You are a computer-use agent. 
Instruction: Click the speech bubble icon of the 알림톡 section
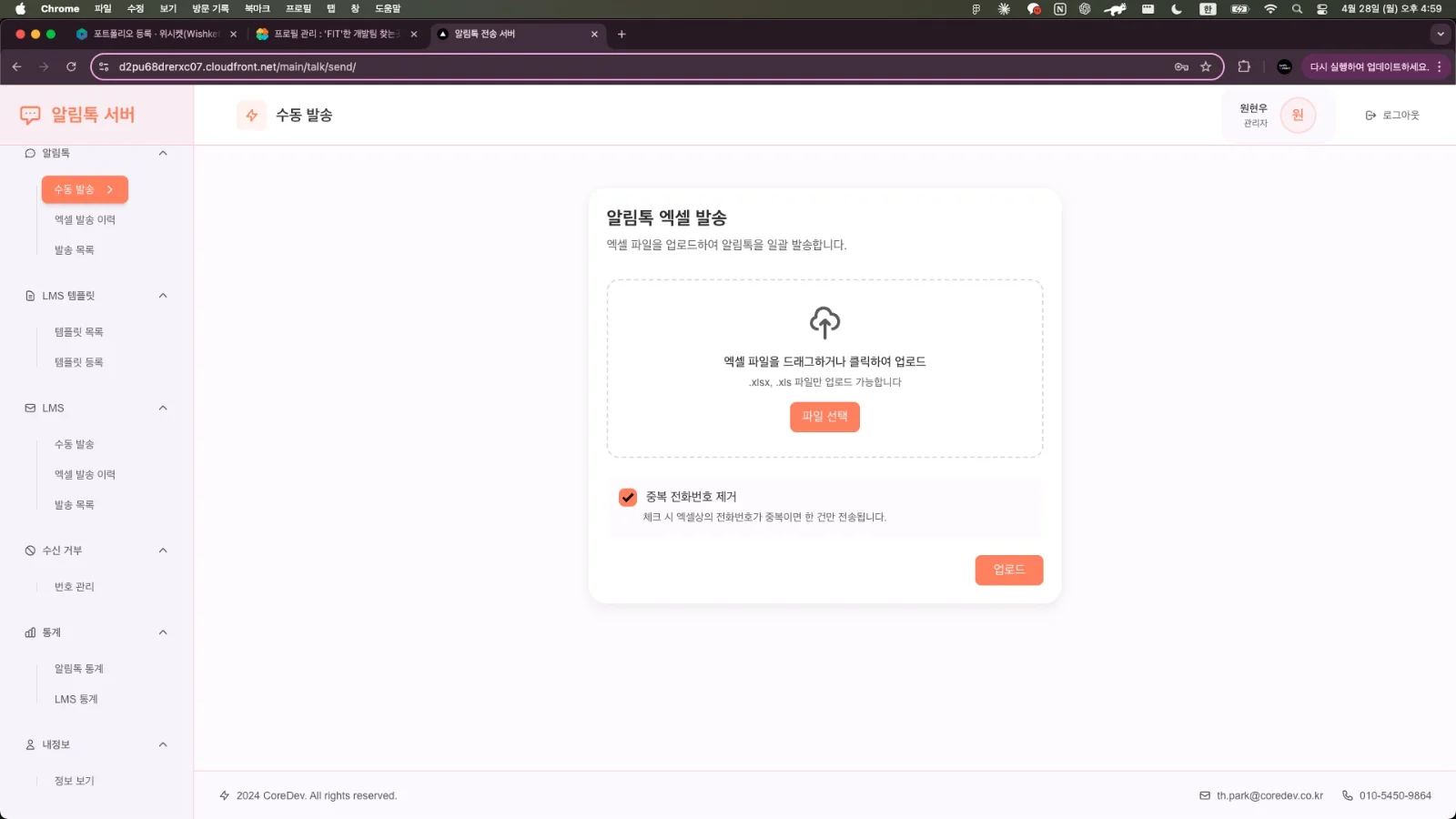[30, 153]
